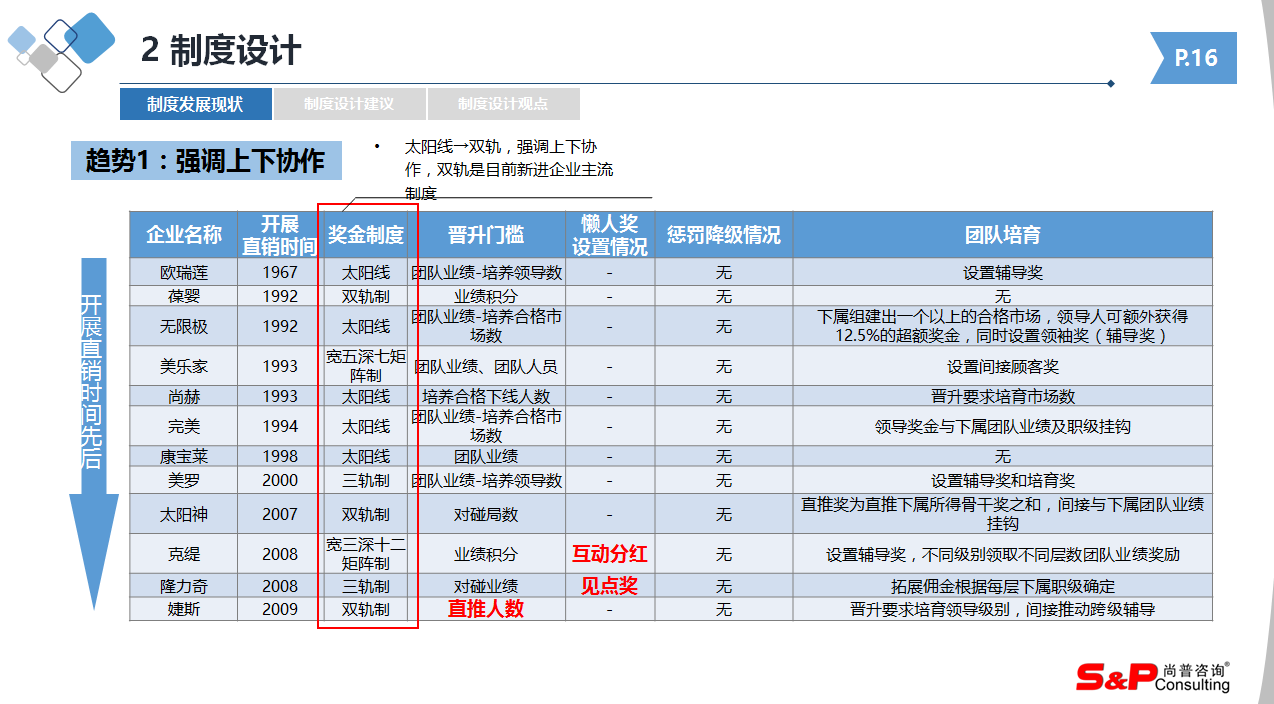The height and width of the screenshot is (704, 1274).
Task: Click the 无限极 company cell
Action: tap(184, 326)
